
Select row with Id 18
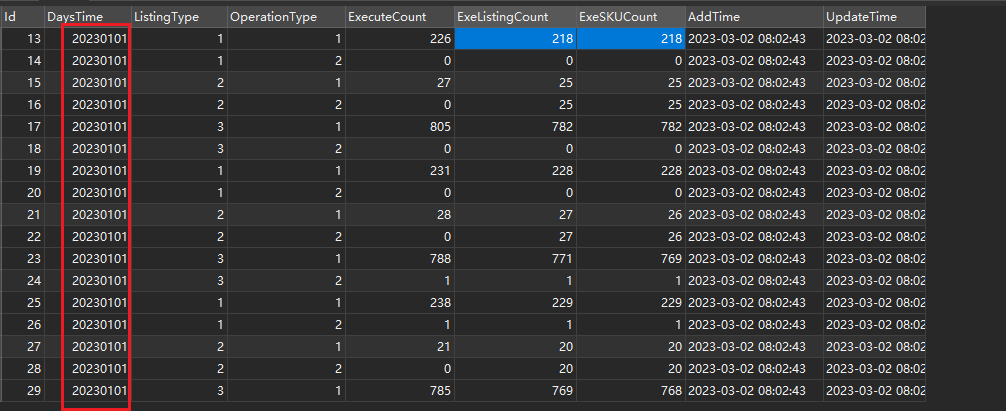(463, 149)
